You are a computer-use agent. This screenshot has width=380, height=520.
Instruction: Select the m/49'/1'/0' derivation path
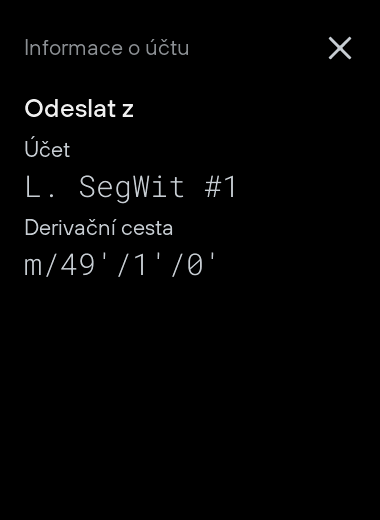point(120,265)
